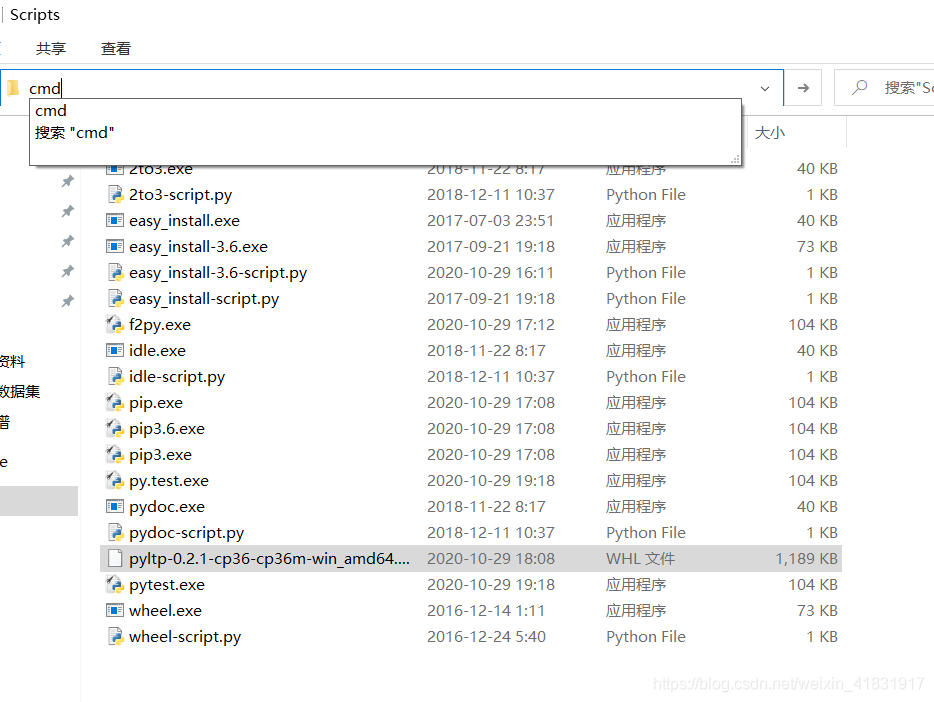Select the file name pip.exe
This screenshot has height=702, width=934.
pos(156,403)
